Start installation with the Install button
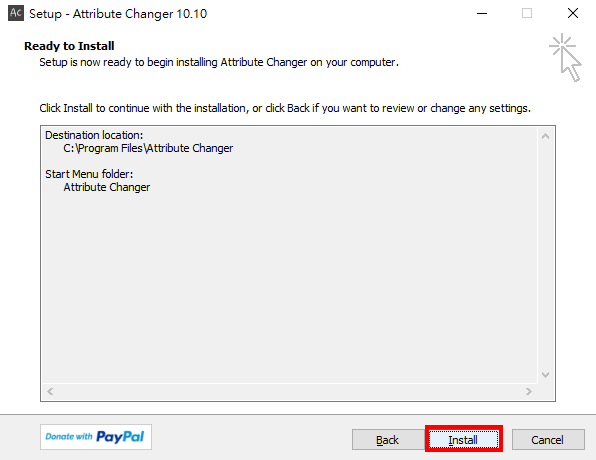The height and width of the screenshot is (460, 596). 464,440
